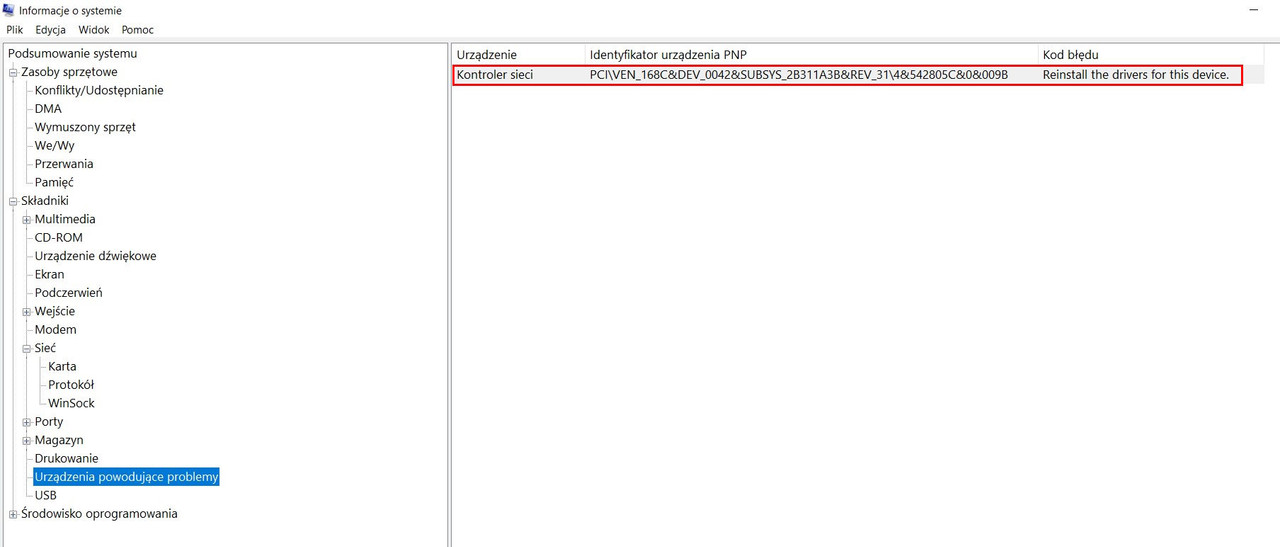Select Urządzenie dźwiękowe item

coord(95,256)
